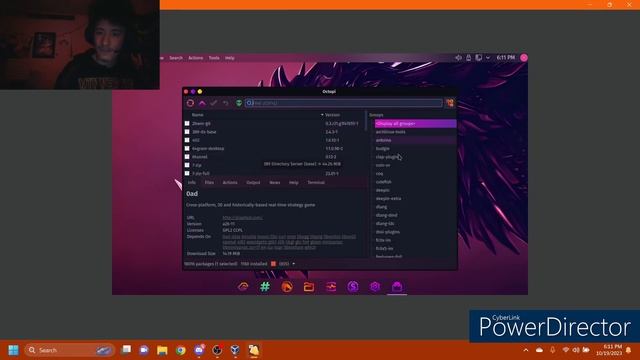The height and width of the screenshot is (360, 640).
Task: Click the red outdated packages status icon
Action: tap(273, 264)
